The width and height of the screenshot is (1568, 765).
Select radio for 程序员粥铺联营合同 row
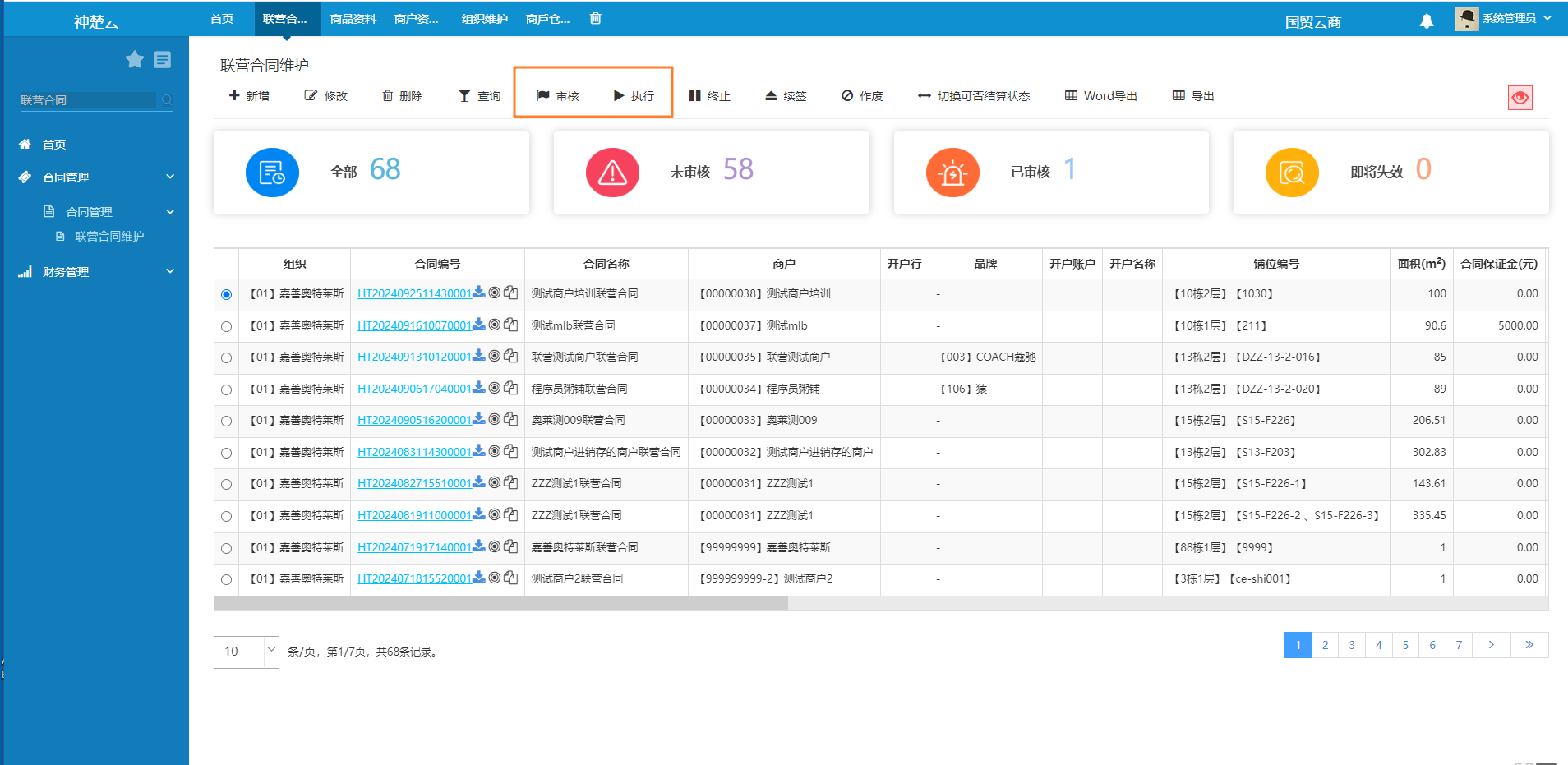pyautogui.click(x=227, y=389)
